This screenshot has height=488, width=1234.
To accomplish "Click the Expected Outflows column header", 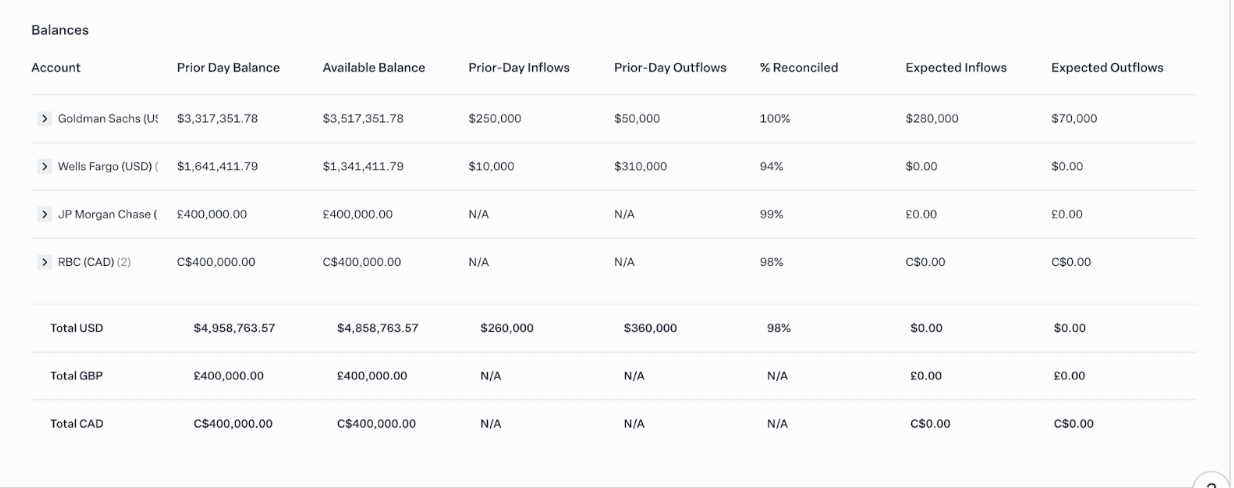I will click(x=1107, y=68).
